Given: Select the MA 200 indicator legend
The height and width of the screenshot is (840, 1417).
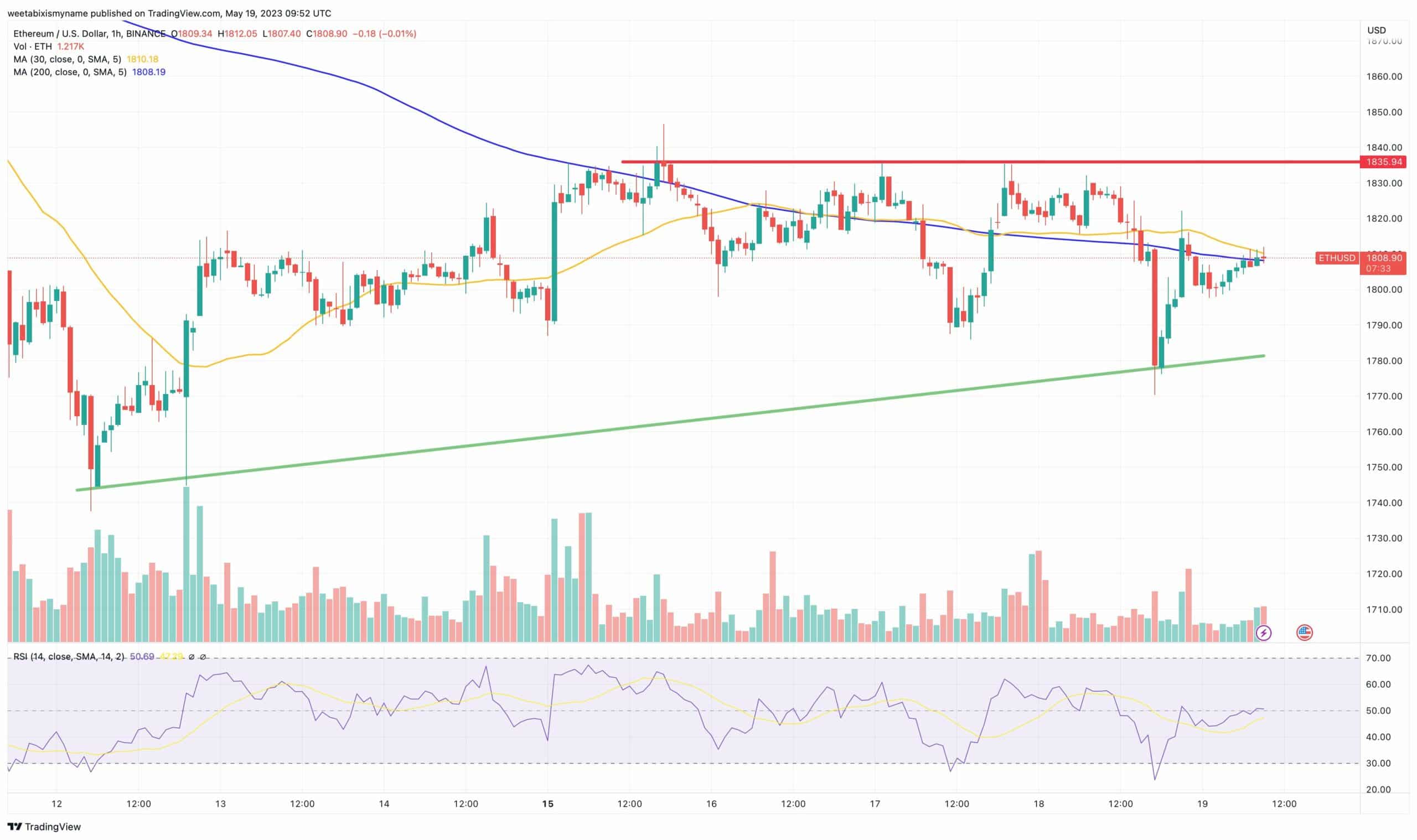Looking at the screenshot, I should 70,72.
